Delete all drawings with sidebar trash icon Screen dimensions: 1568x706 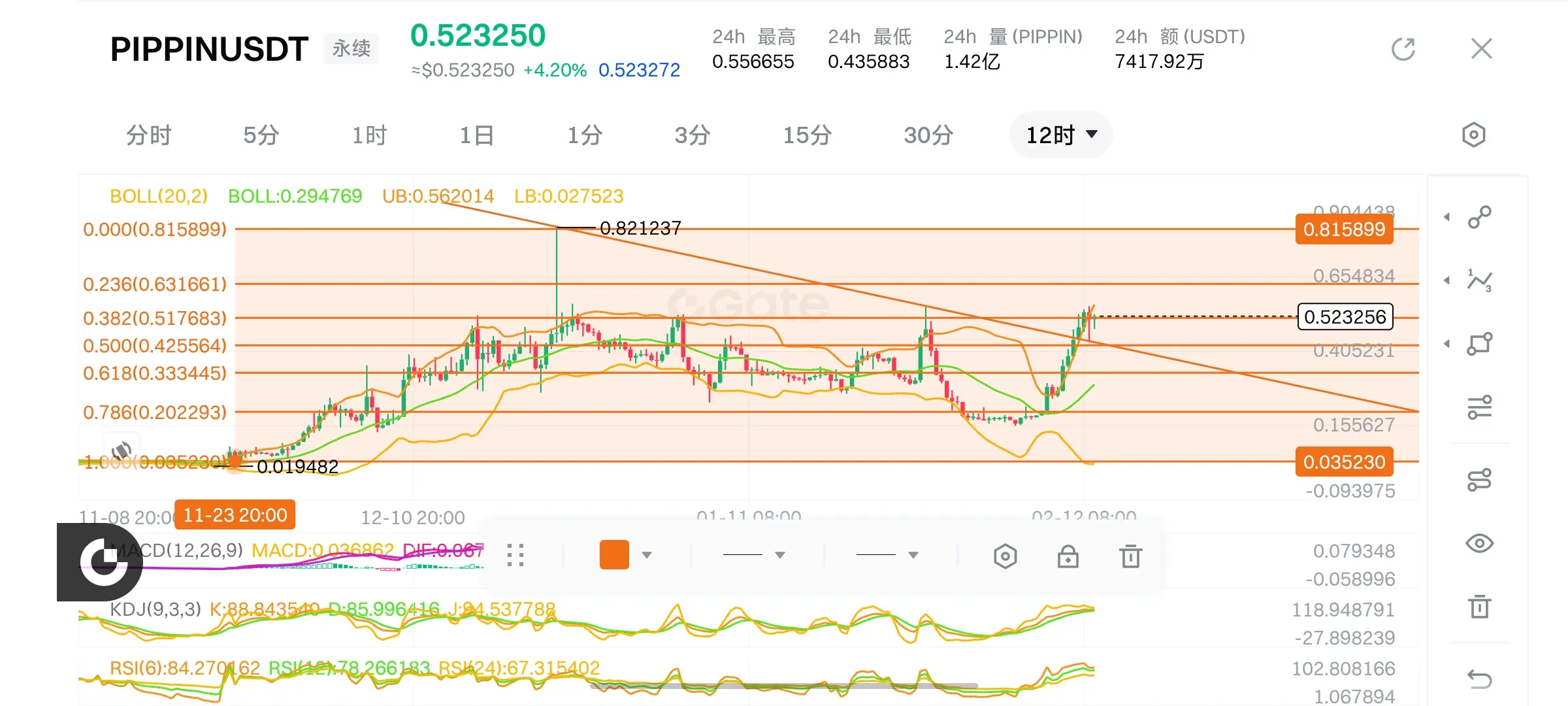[1479, 607]
